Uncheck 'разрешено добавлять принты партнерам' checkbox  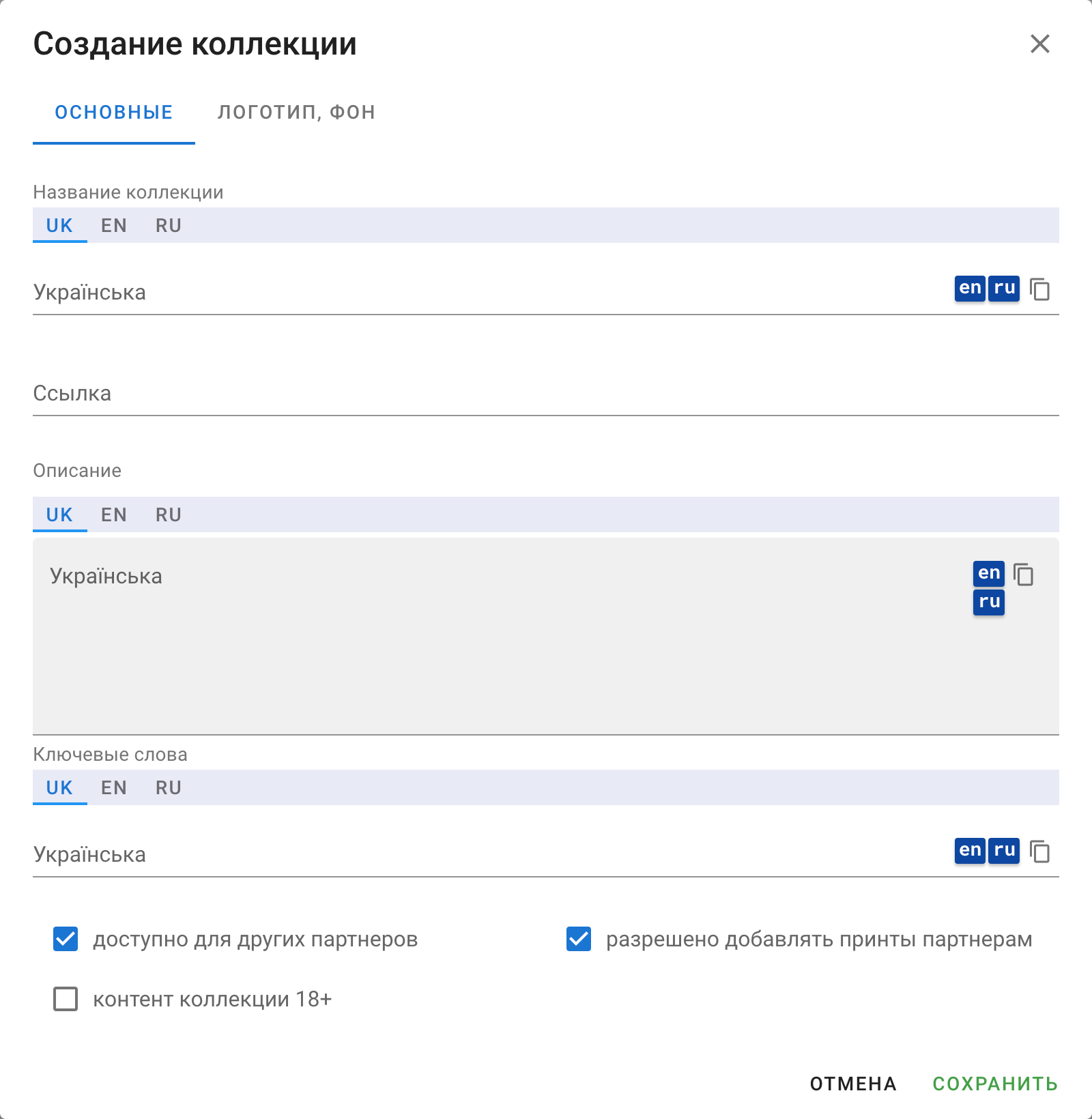pos(579,939)
